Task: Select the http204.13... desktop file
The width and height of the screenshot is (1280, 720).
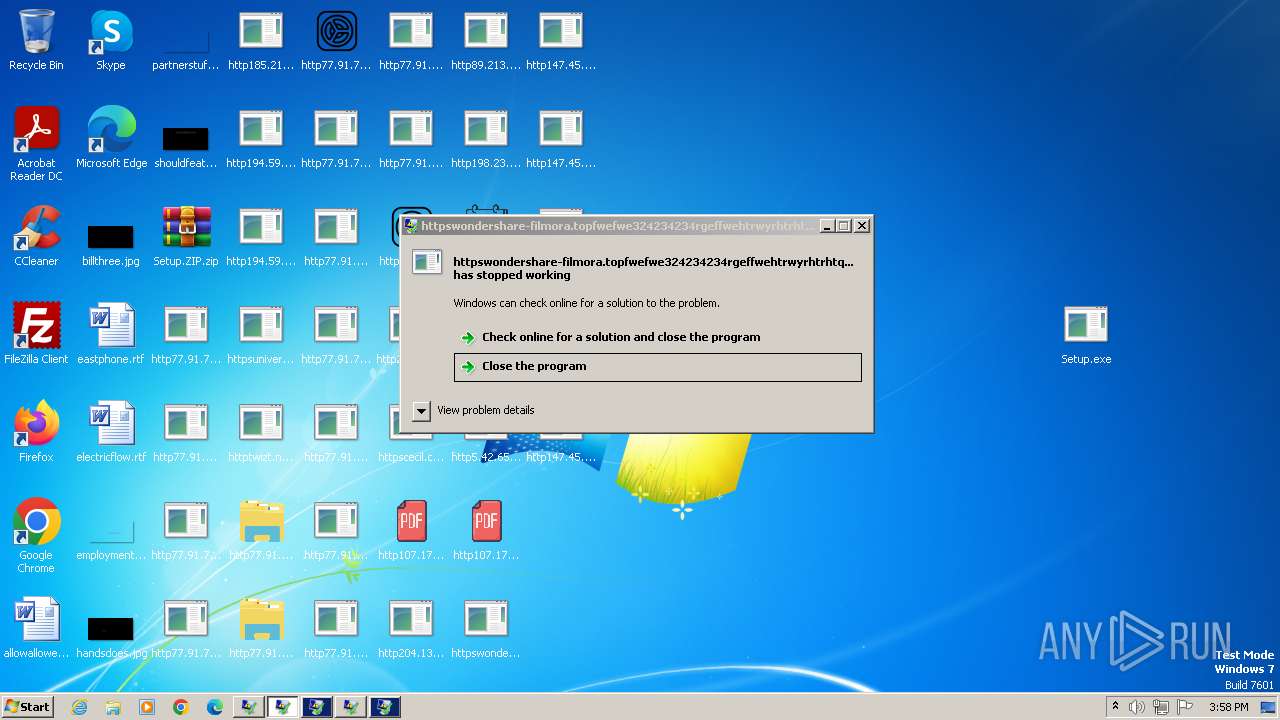Action: point(411,629)
